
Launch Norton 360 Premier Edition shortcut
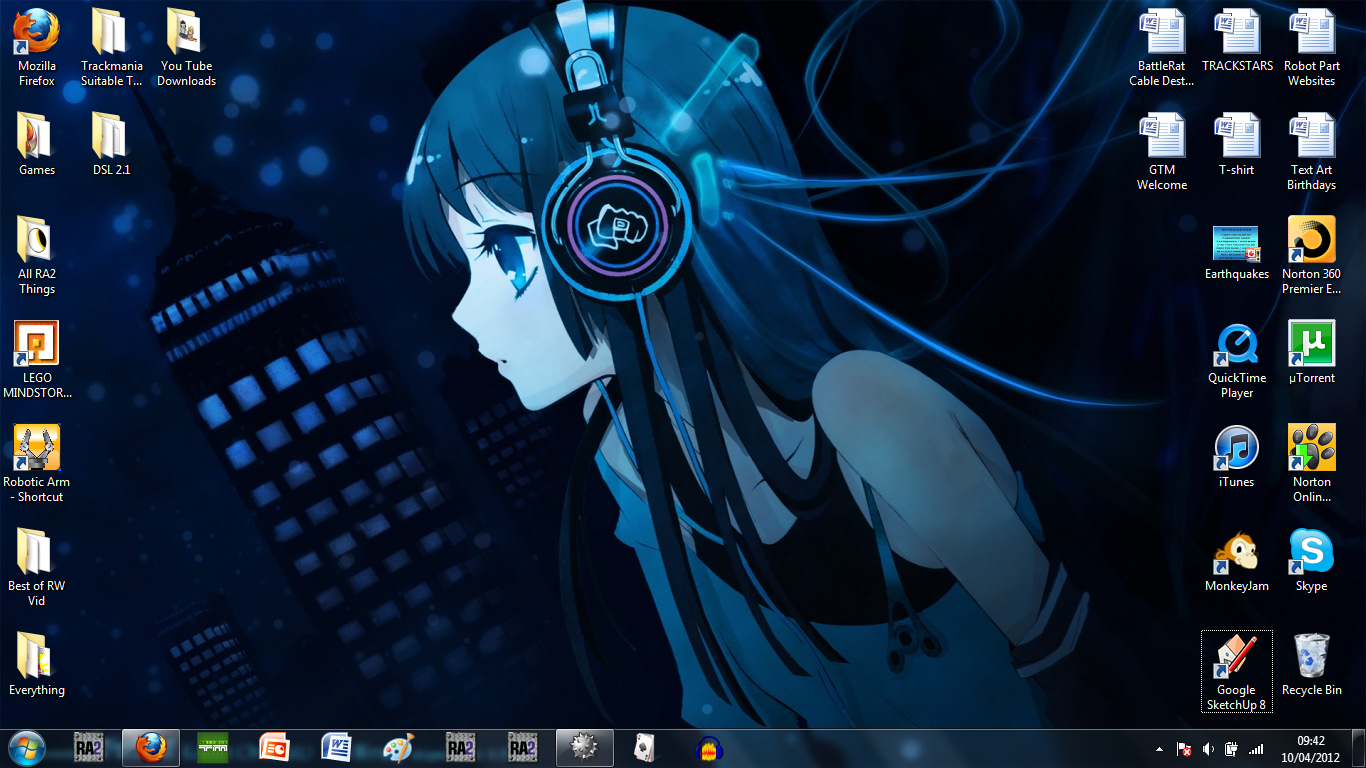pos(1311,255)
